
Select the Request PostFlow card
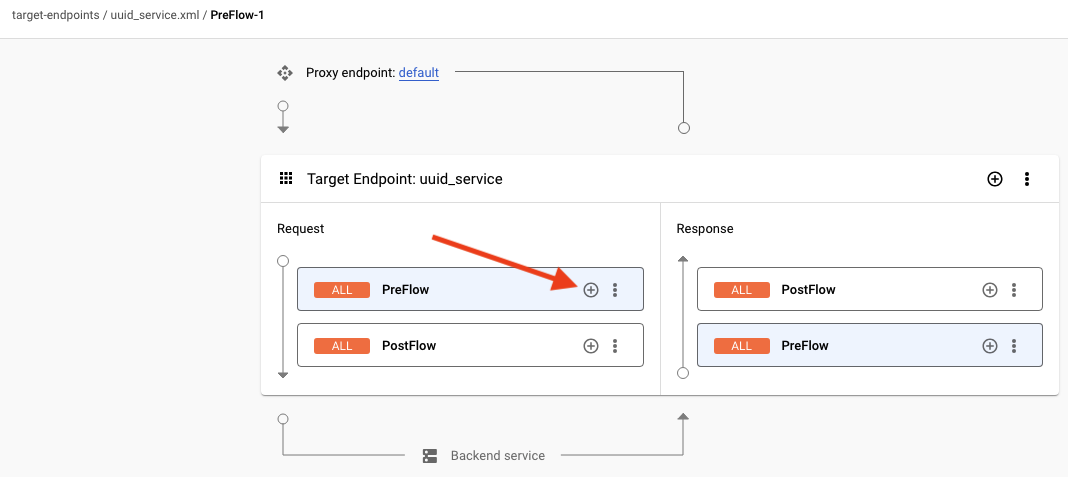click(x=471, y=345)
